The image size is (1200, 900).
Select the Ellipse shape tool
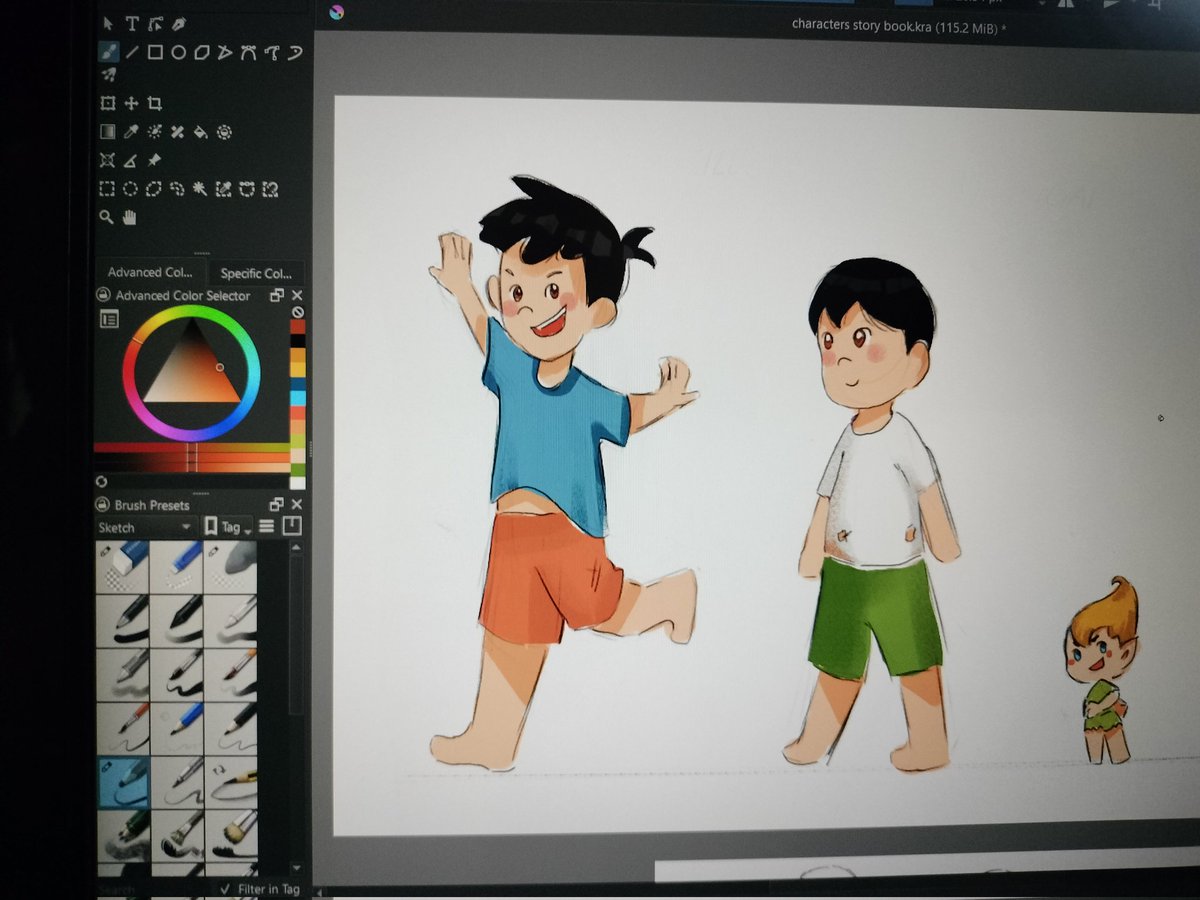(178, 52)
